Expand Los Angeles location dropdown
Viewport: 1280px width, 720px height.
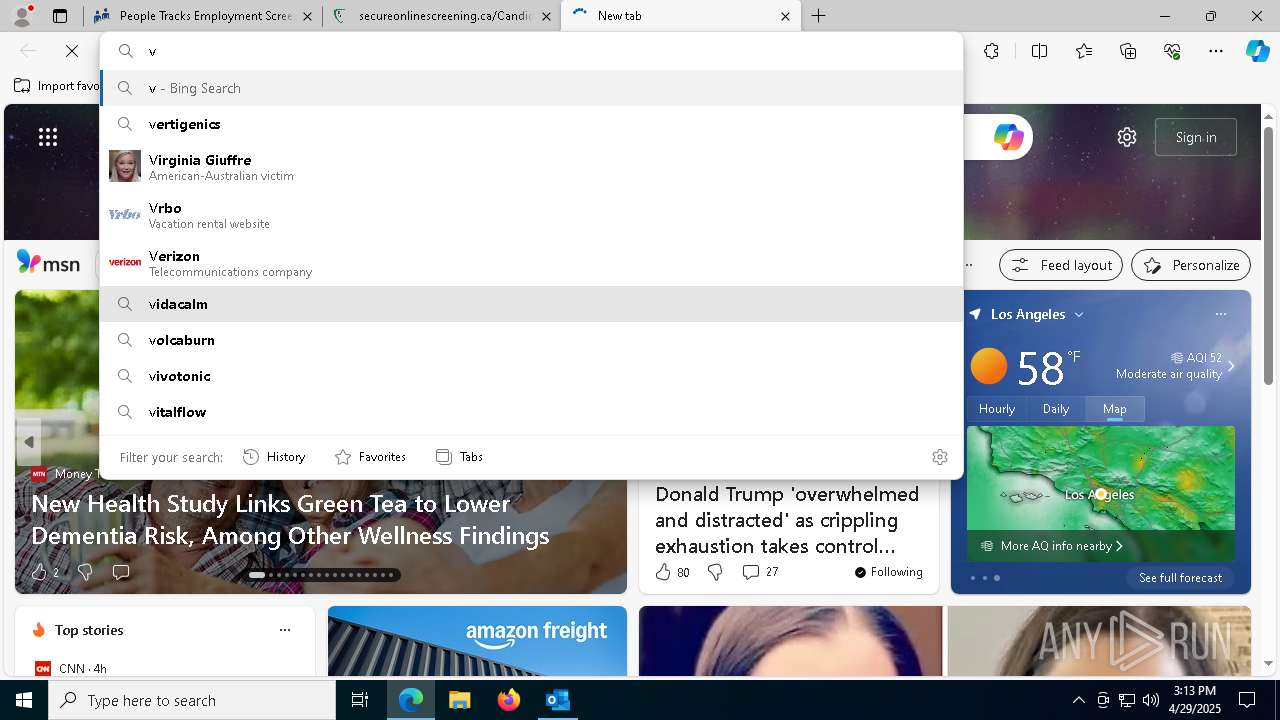(1079, 314)
